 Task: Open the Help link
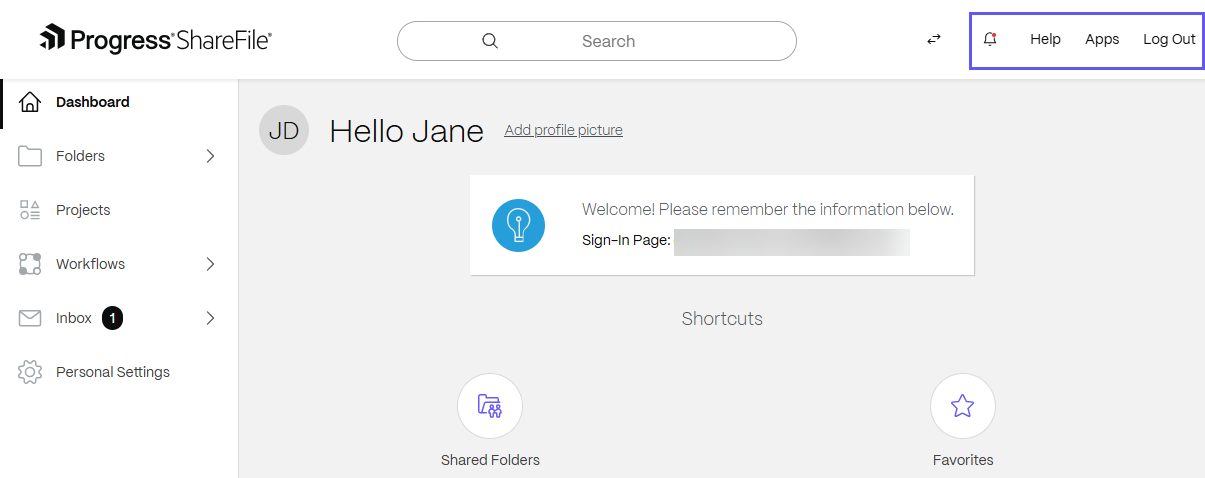[1045, 40]
